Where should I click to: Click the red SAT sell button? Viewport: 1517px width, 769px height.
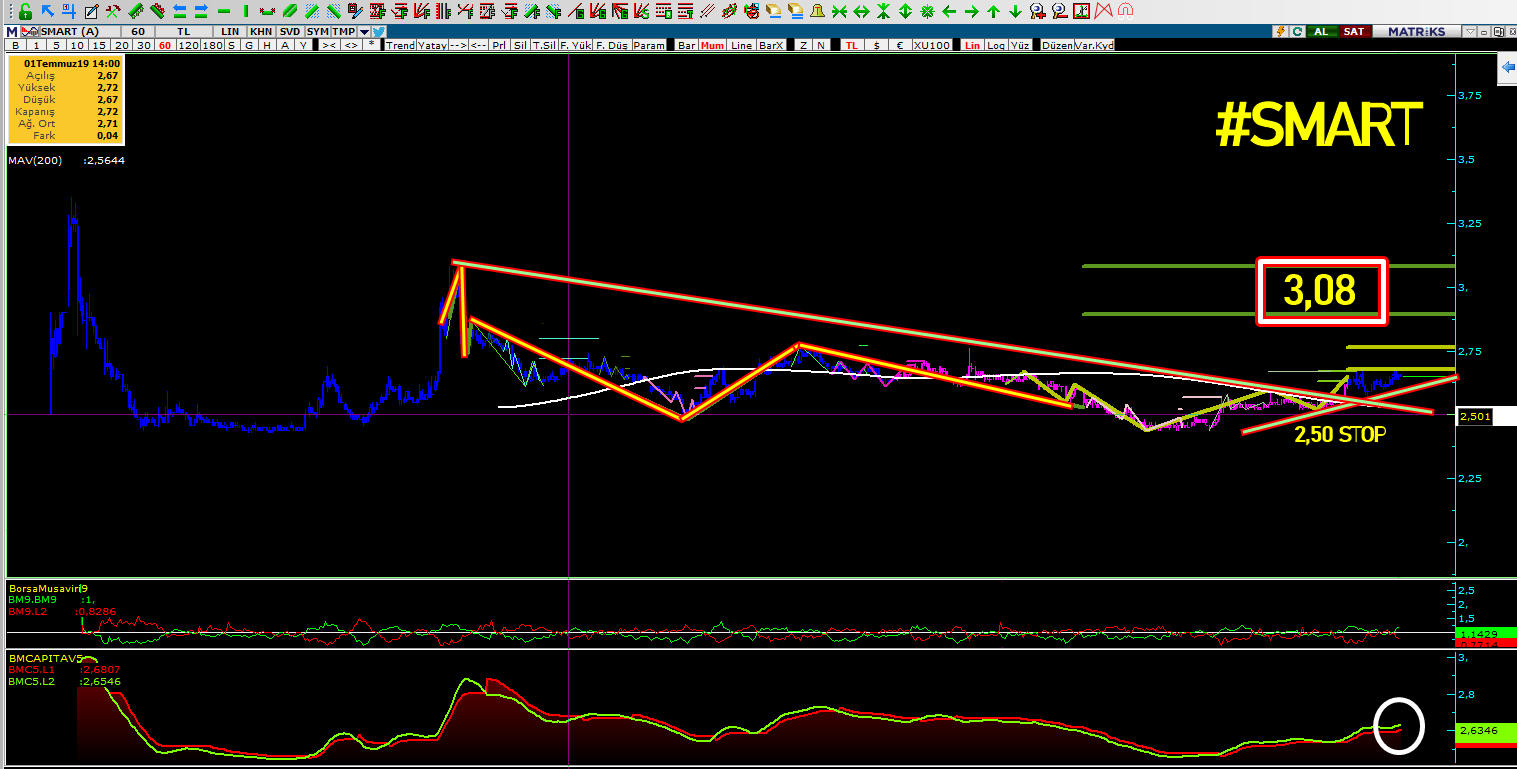[1354, 32]
